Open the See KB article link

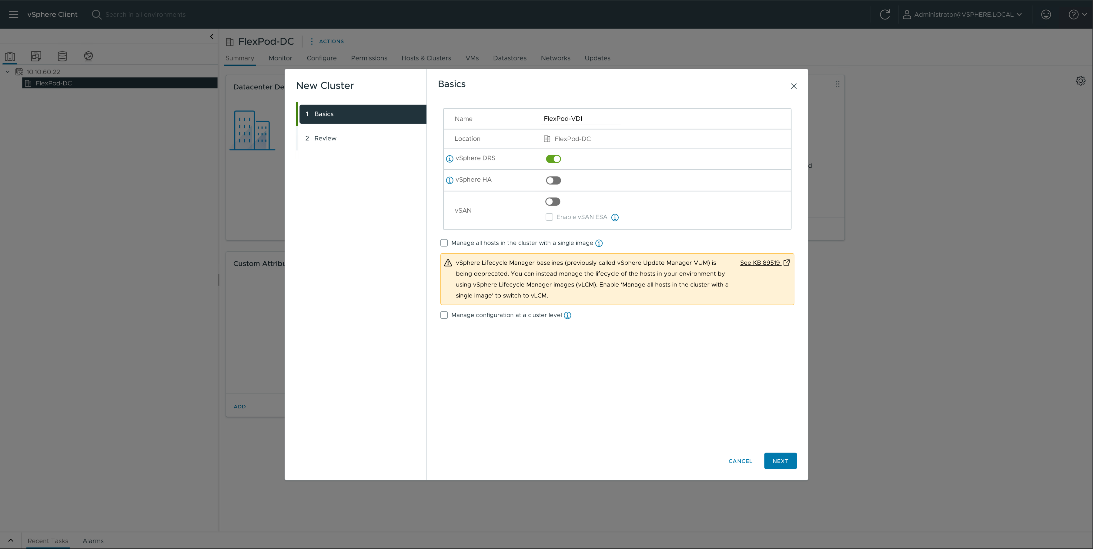pyautogui.click(x=765, y=263)
